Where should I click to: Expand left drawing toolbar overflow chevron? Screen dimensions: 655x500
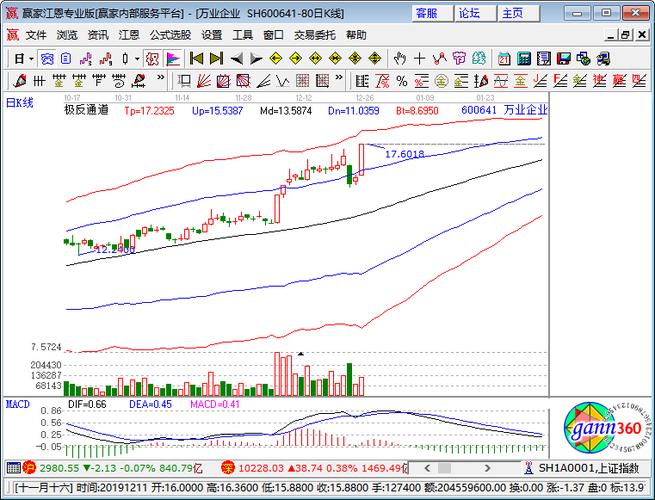pos(160,78)
